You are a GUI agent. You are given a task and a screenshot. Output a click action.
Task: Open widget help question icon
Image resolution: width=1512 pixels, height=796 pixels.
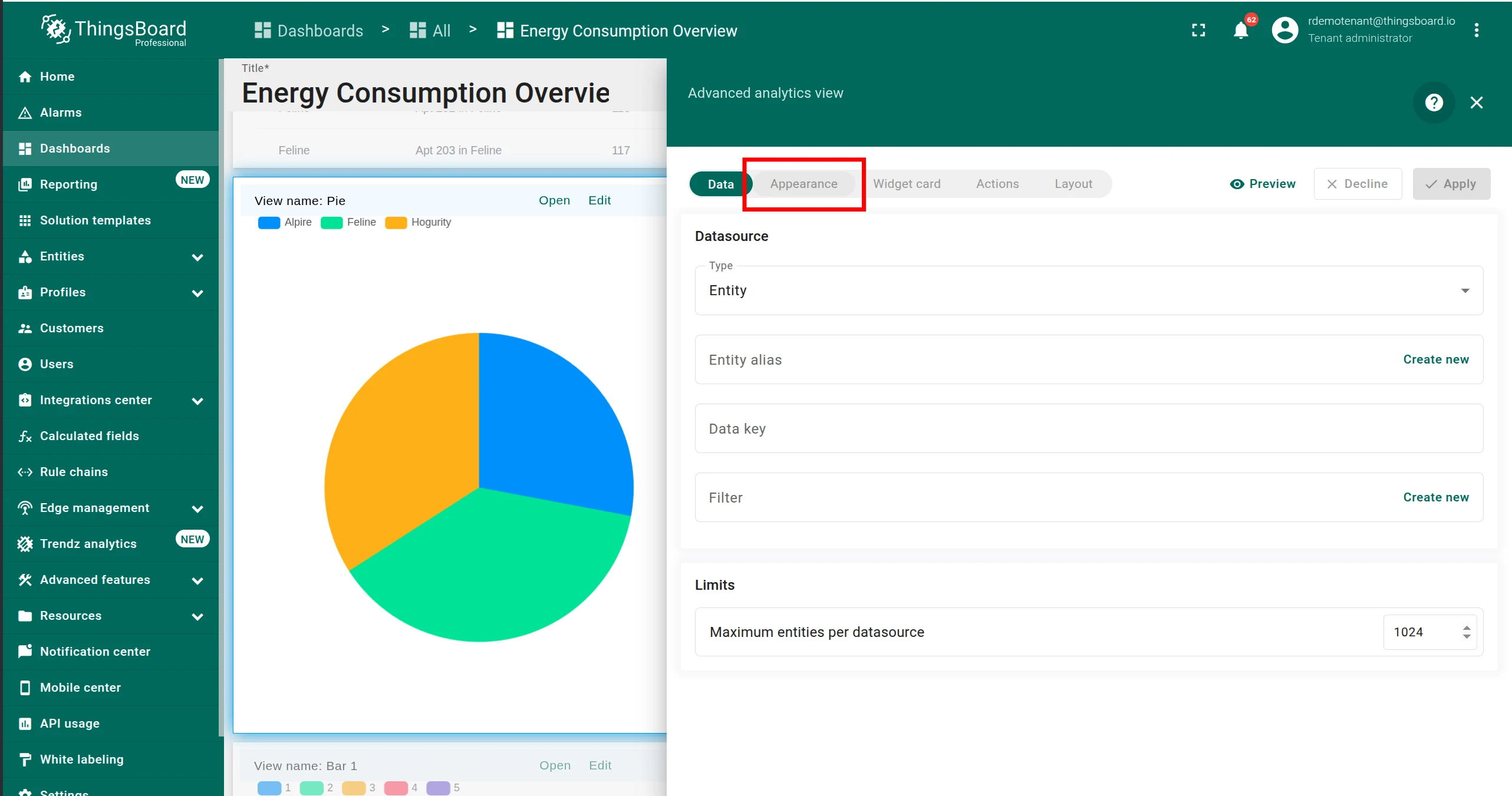click(1434, 103)
